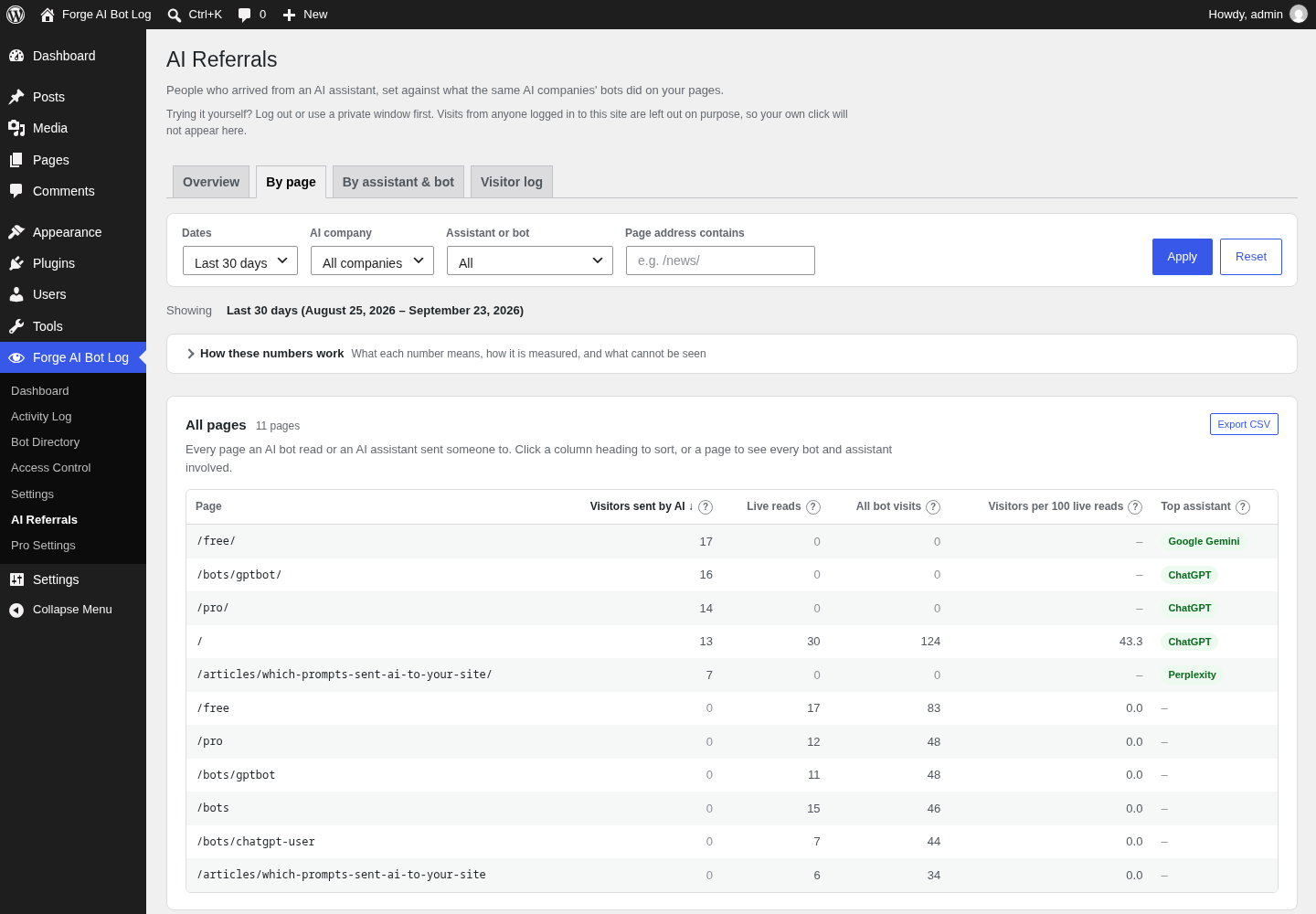The width and height of the screenshot is (1316, 914).
Task: Open the comments bubble in admin bar
Action: pyautogui.click(x=244, y=15)
